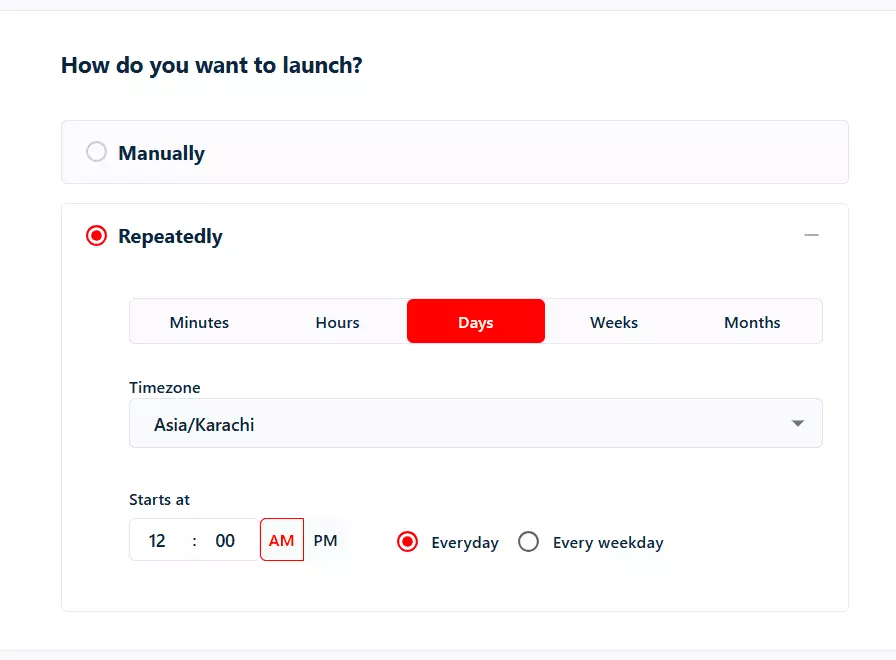The height and width of the screenshot is (660, 896).
Task: Click the How do you want to launch heading
Action: tap(211, 65)
